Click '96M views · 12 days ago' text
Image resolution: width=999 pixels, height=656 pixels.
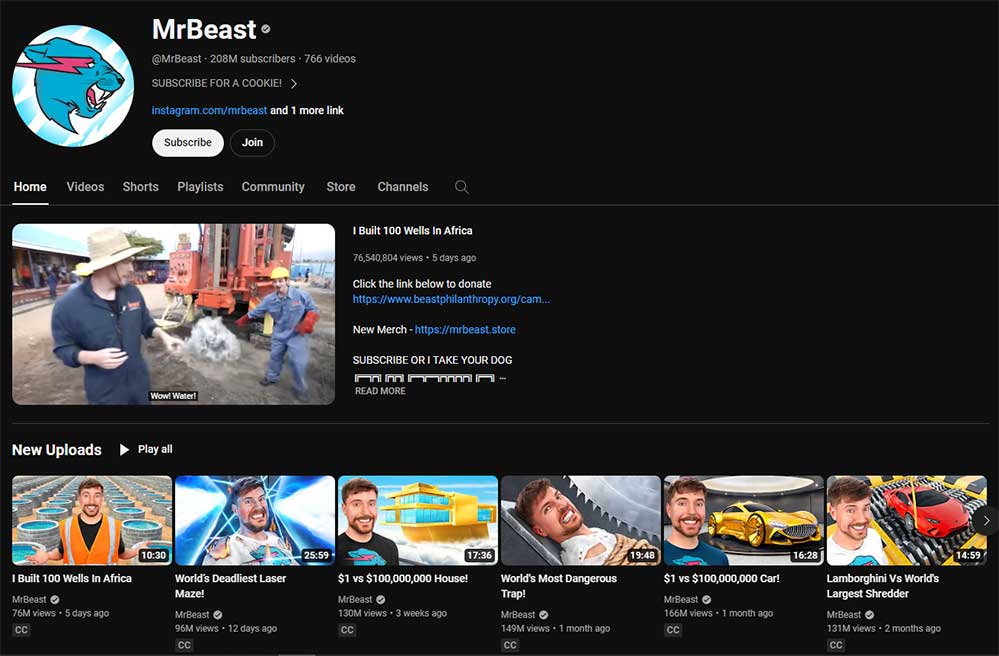click(226, 628)
